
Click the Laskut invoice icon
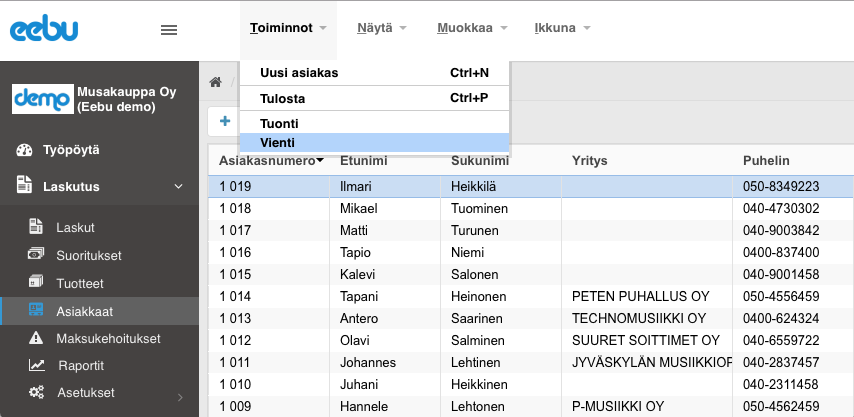click(36, 226)
